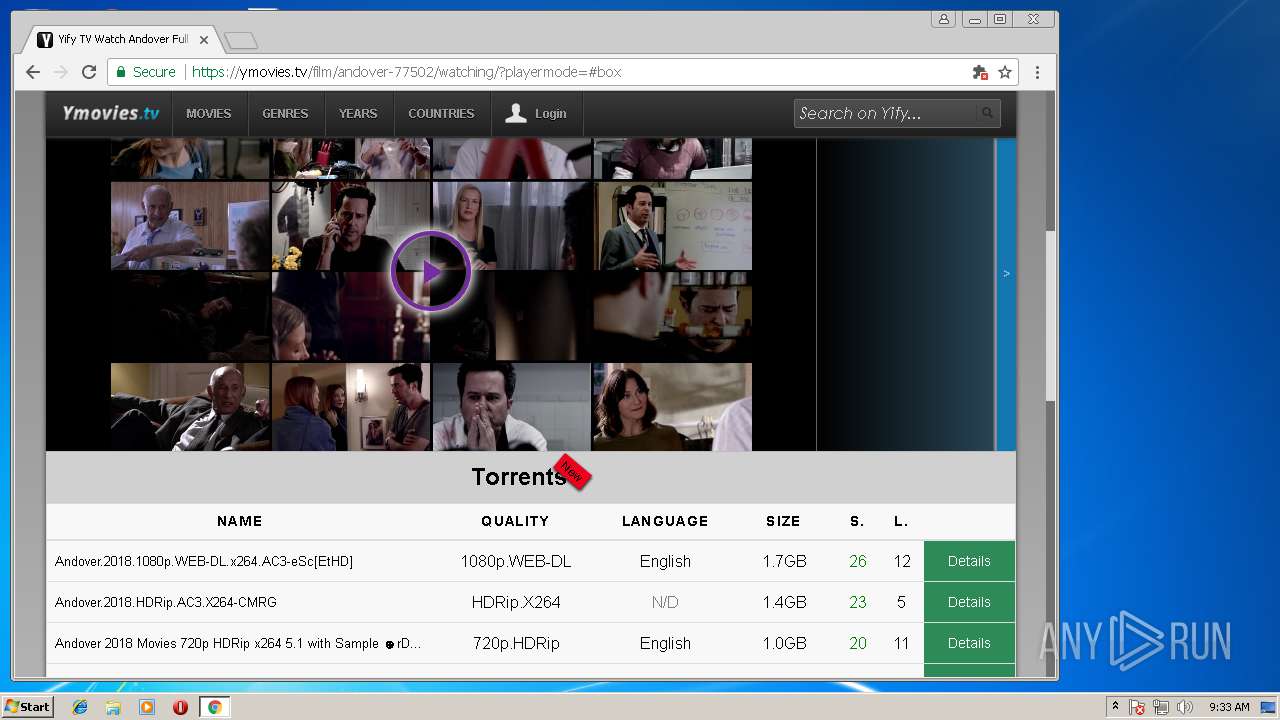Click the browser back arrow

33,72
